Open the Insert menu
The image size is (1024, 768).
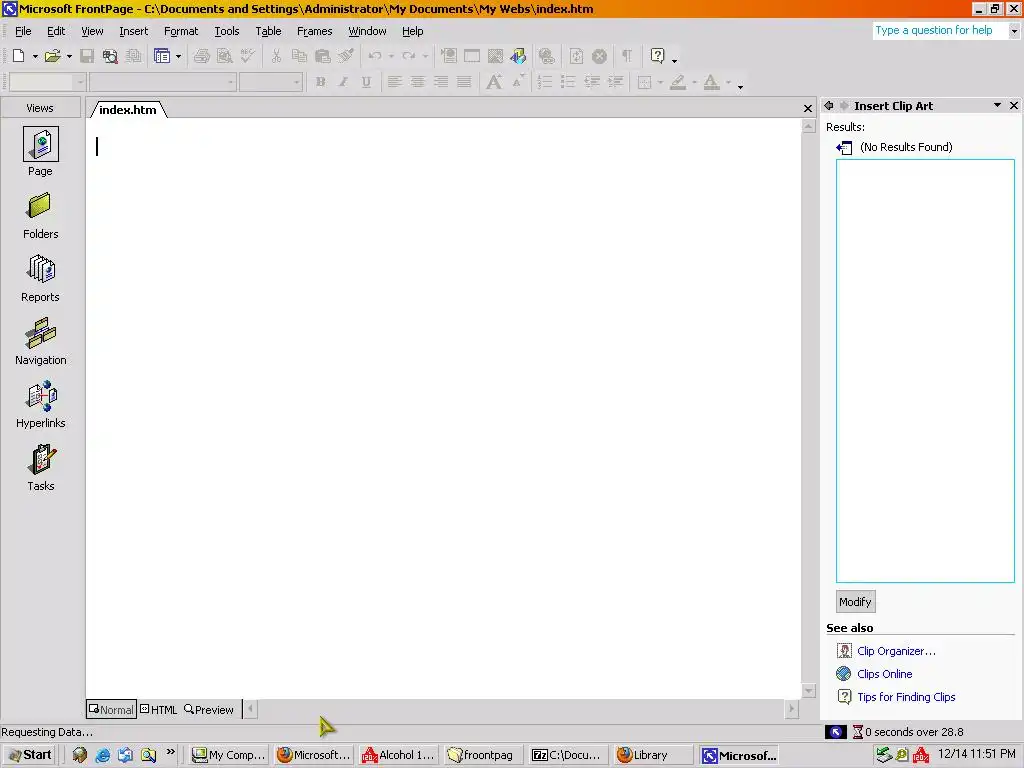click(x=133, y=31)
